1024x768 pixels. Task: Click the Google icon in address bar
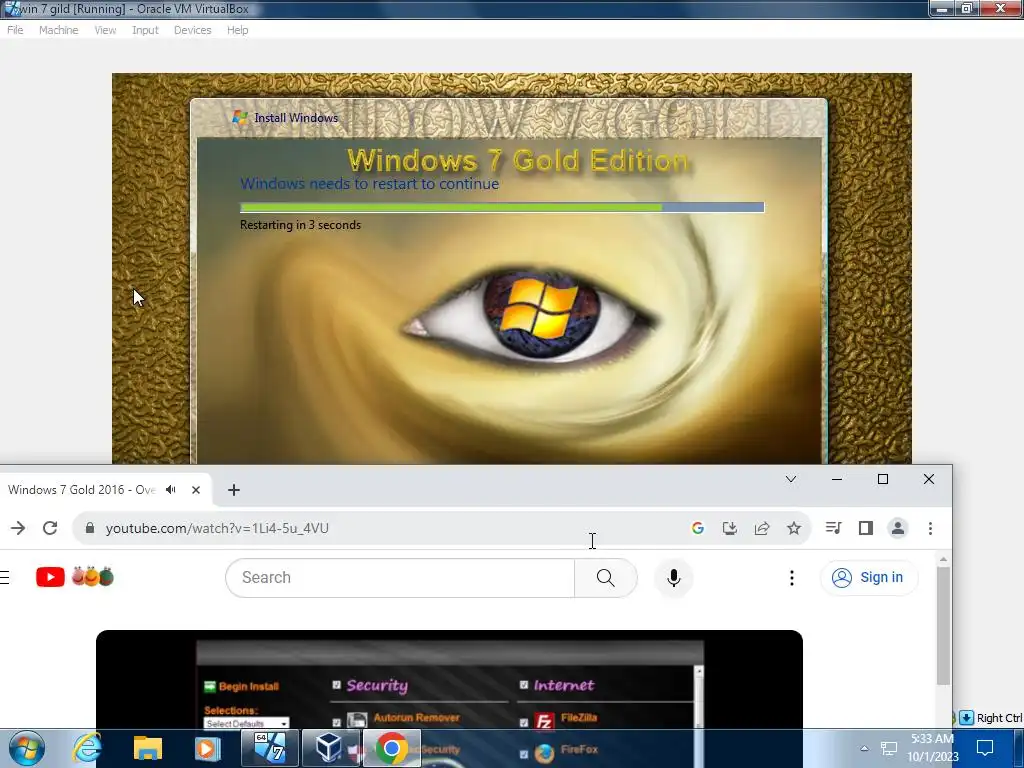pos(697,528)
